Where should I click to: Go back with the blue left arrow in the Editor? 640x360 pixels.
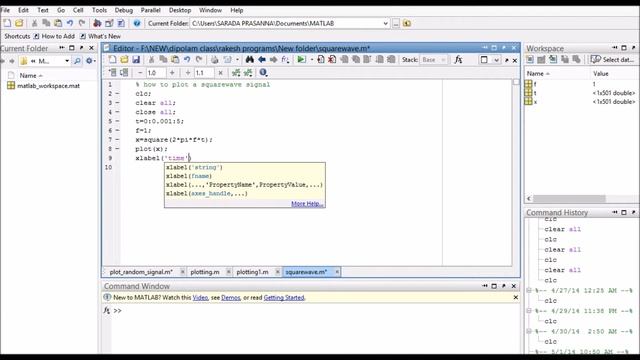point(261,60)
